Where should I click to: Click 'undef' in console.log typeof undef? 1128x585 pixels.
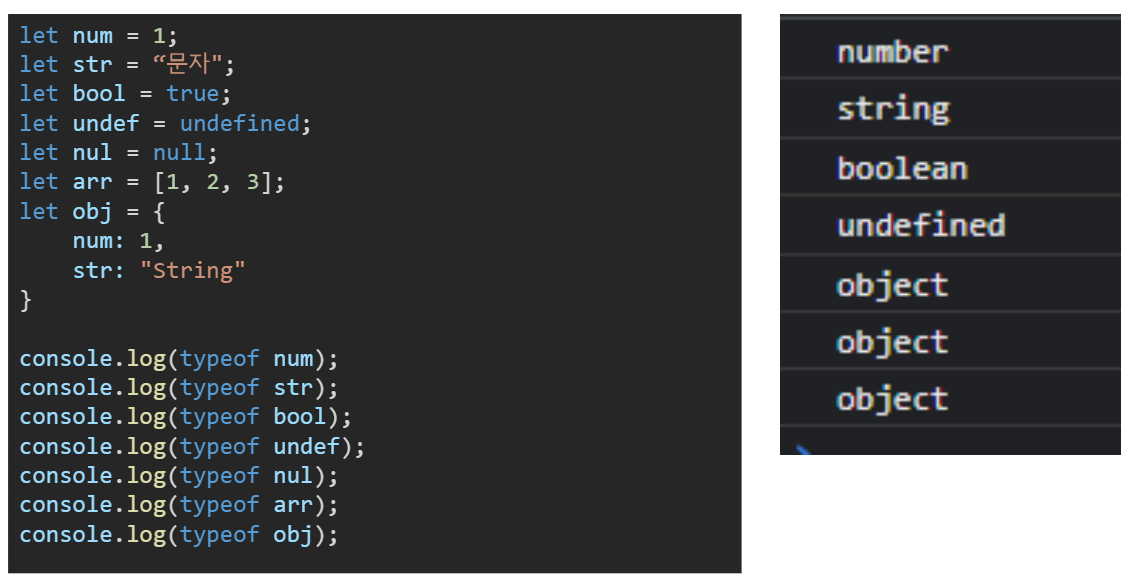click(306, 447)
